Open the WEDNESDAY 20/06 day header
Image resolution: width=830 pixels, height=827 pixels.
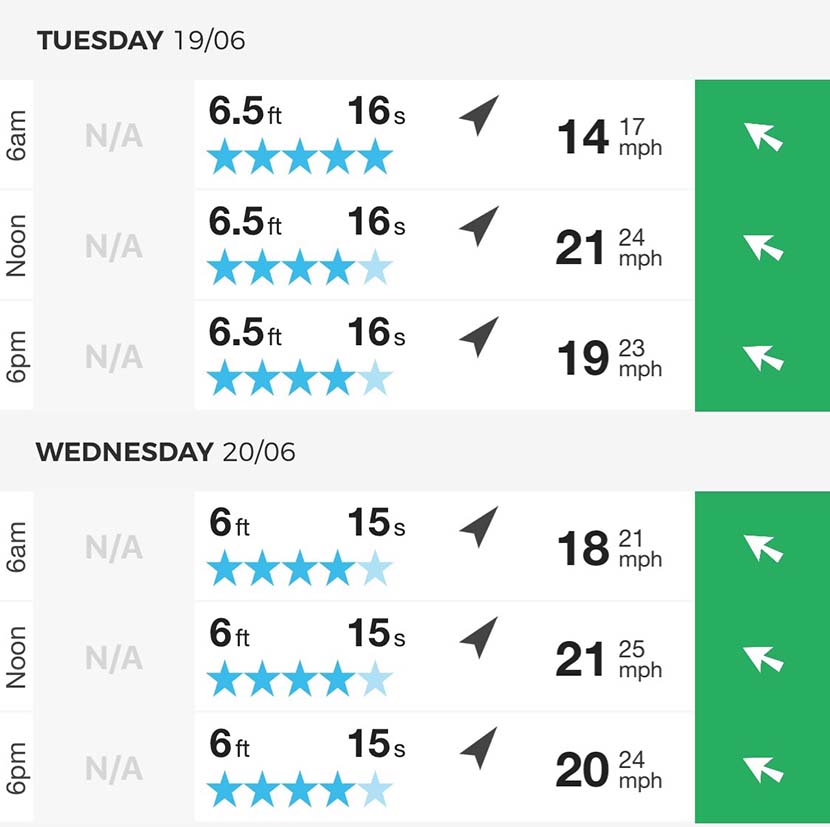click(165, 452)
